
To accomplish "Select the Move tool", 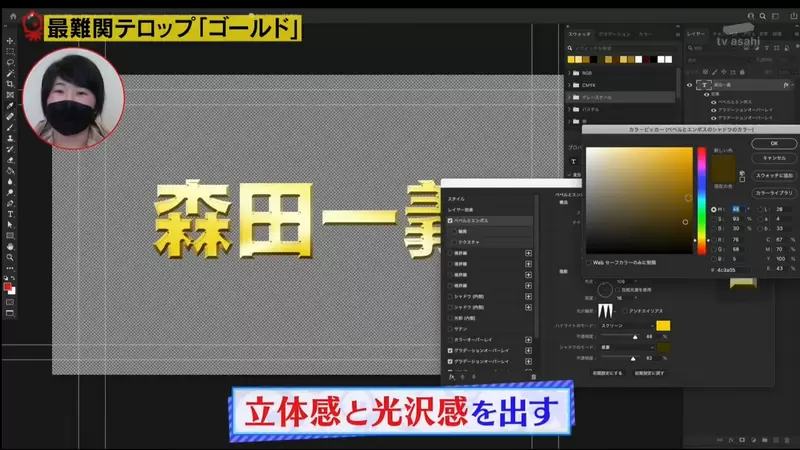I will (x=10, y=40).
